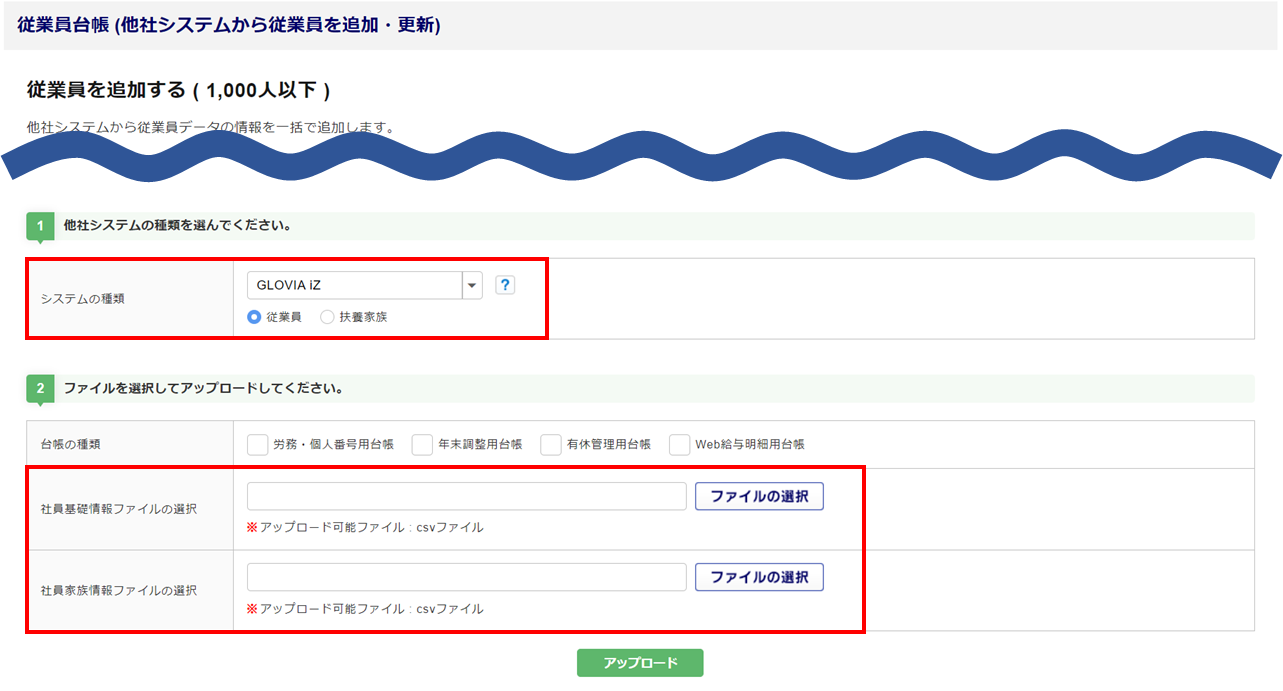Viewport: 1283px width, 691px height.
Task: Expand the system type dropdown arrow
Action: pos(472,285)
